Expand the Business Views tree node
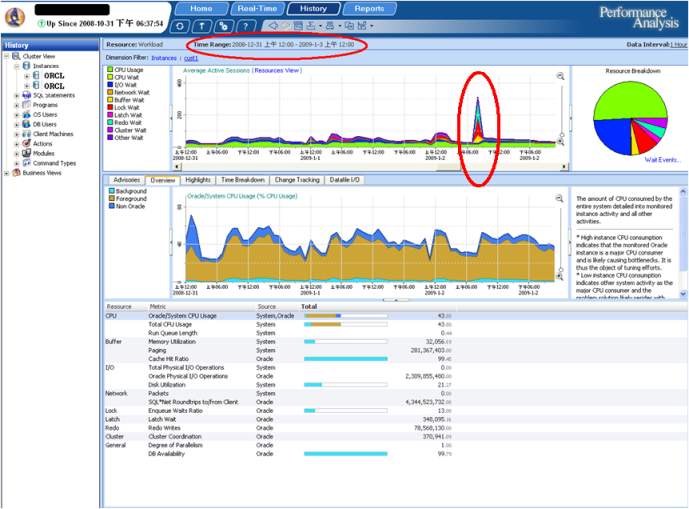Image resolution: width=689 pixels, height=509 pixels. click(6, 172)
